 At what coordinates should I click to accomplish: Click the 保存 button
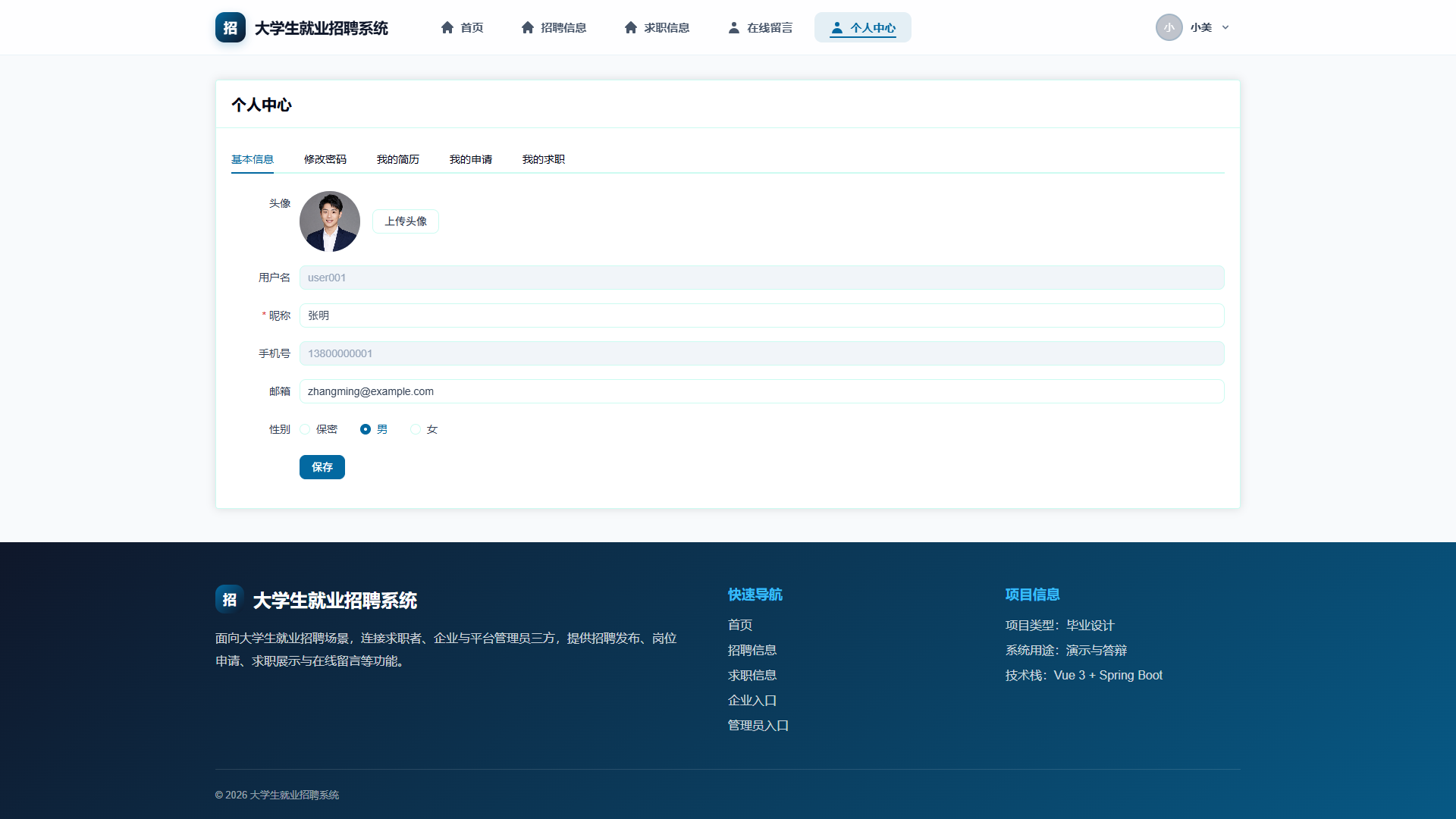pos(322,467)
